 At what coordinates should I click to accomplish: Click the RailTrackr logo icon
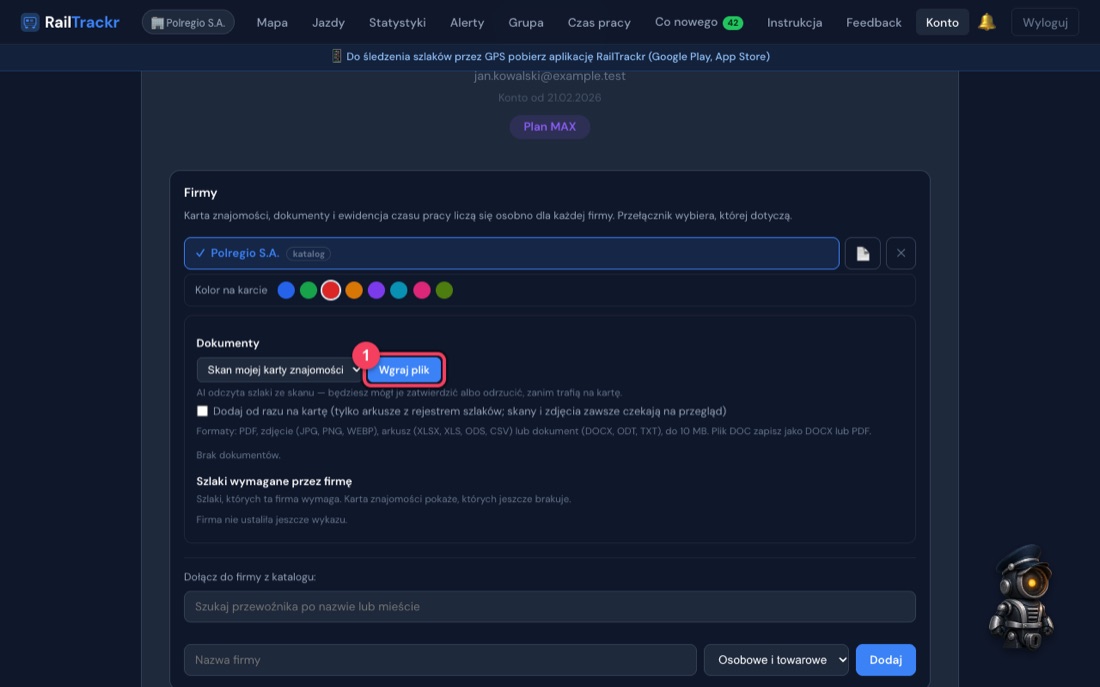point(29,22)
